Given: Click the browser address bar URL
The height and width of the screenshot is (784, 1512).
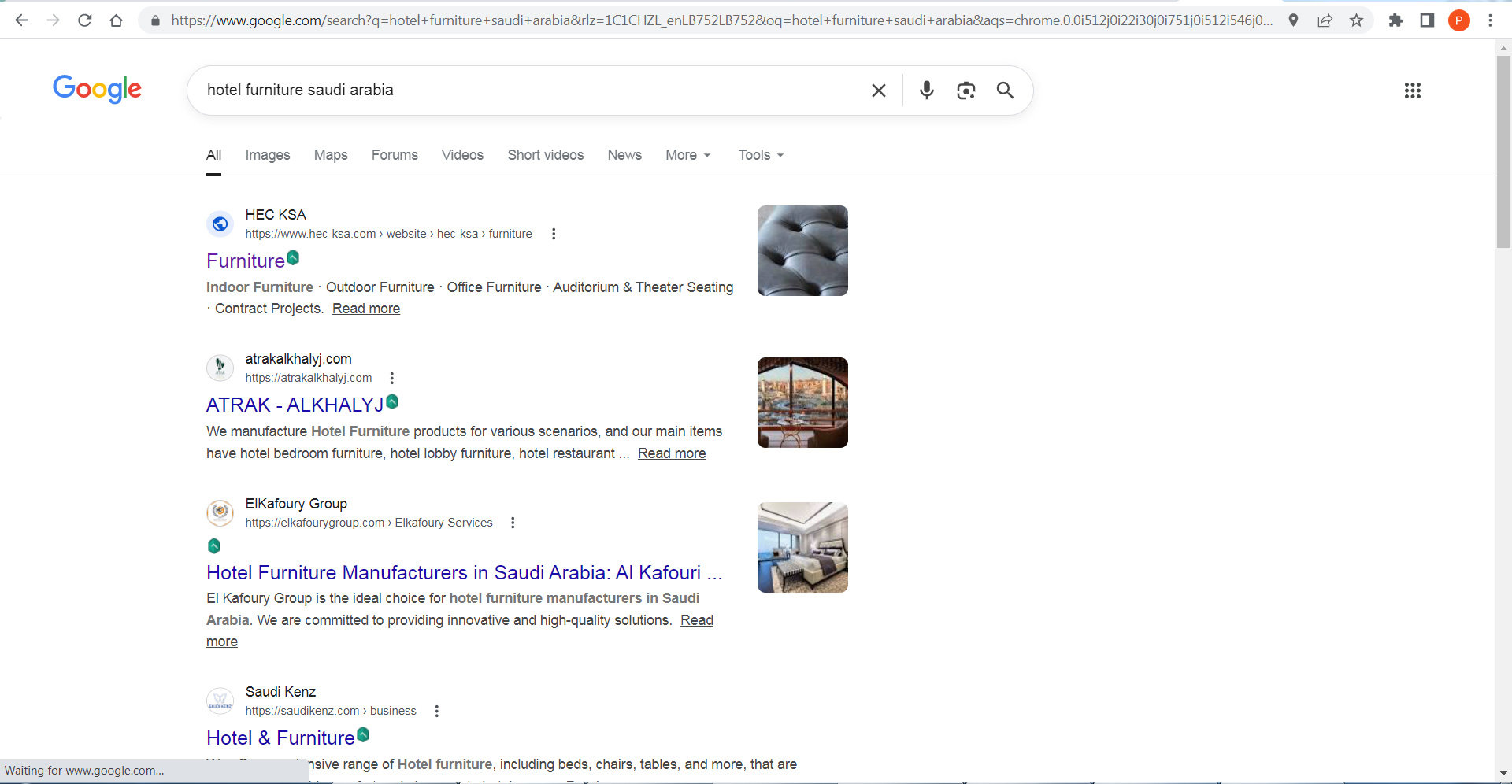Looking at the screenshot, I should [721, 20].
